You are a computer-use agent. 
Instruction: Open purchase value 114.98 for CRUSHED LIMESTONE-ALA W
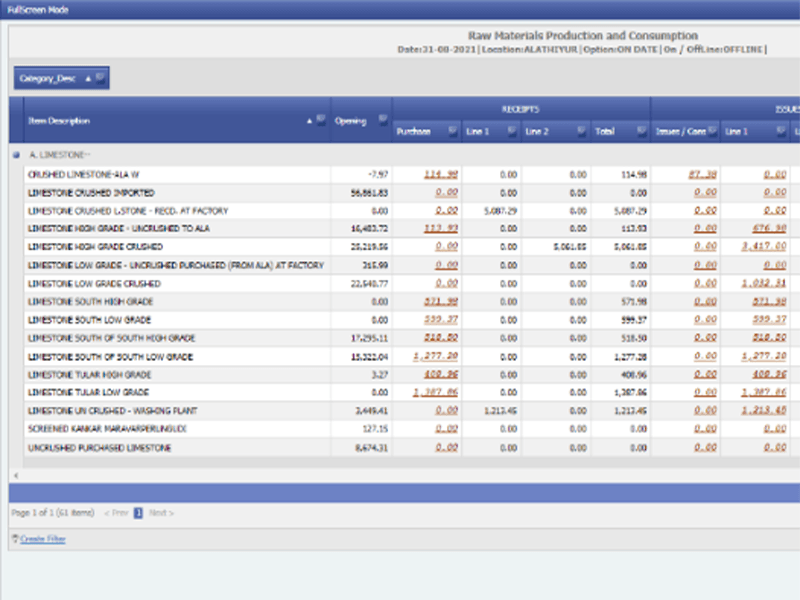[x=441, y=174]
